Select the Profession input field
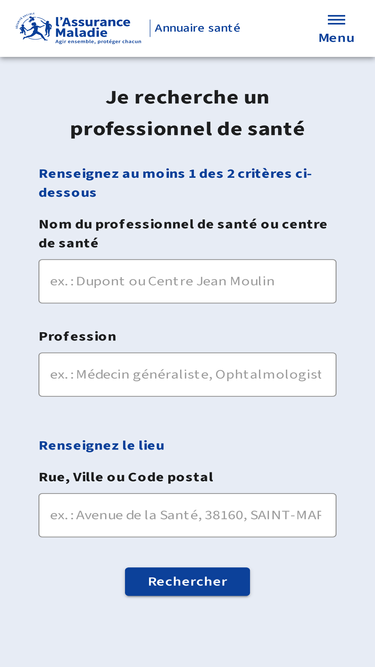 pyautogui.click(x=188, y=374)
